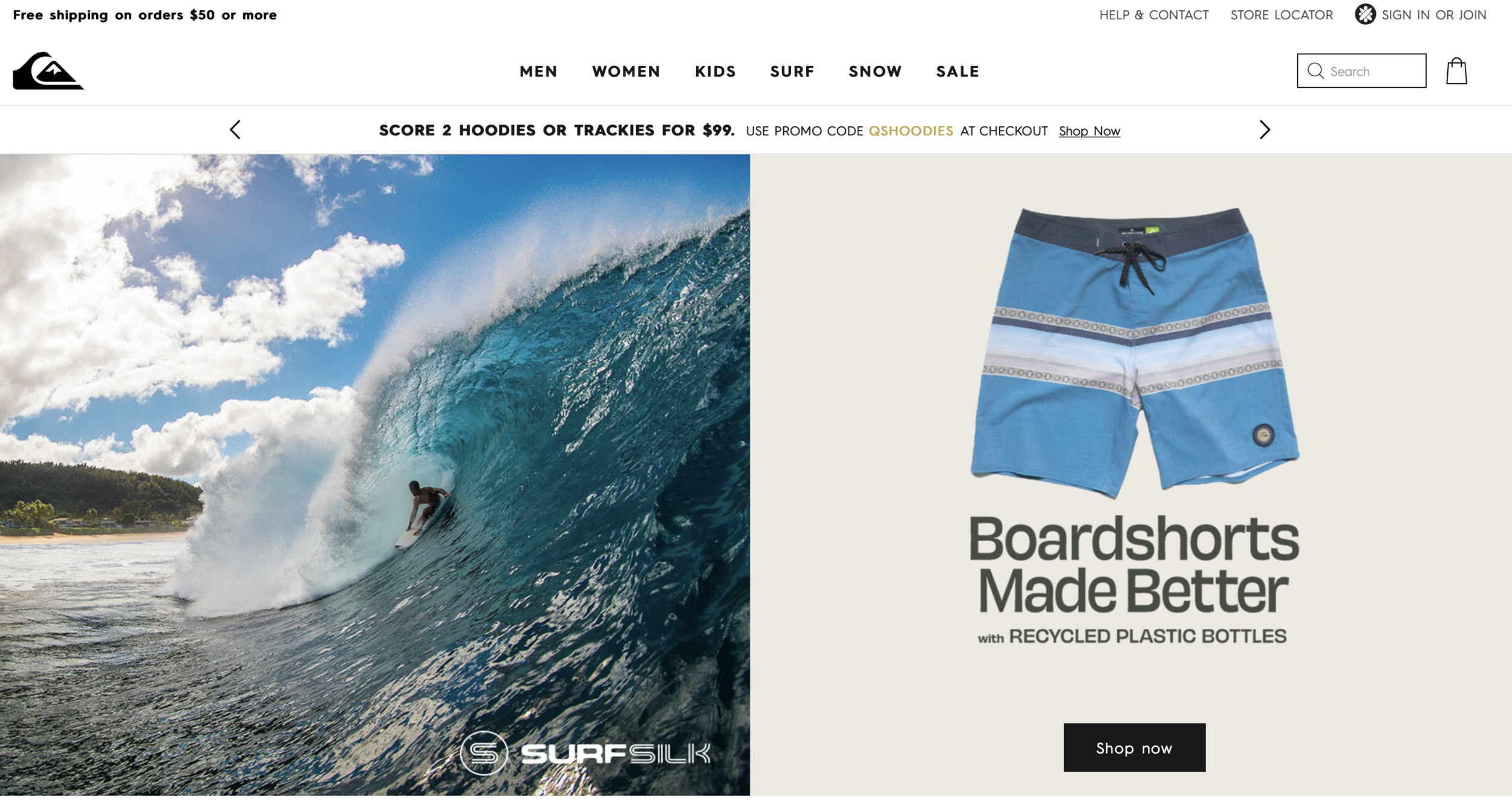Open the SALE section
This screenshot has width=1512, height=800.
click(957, 71)
